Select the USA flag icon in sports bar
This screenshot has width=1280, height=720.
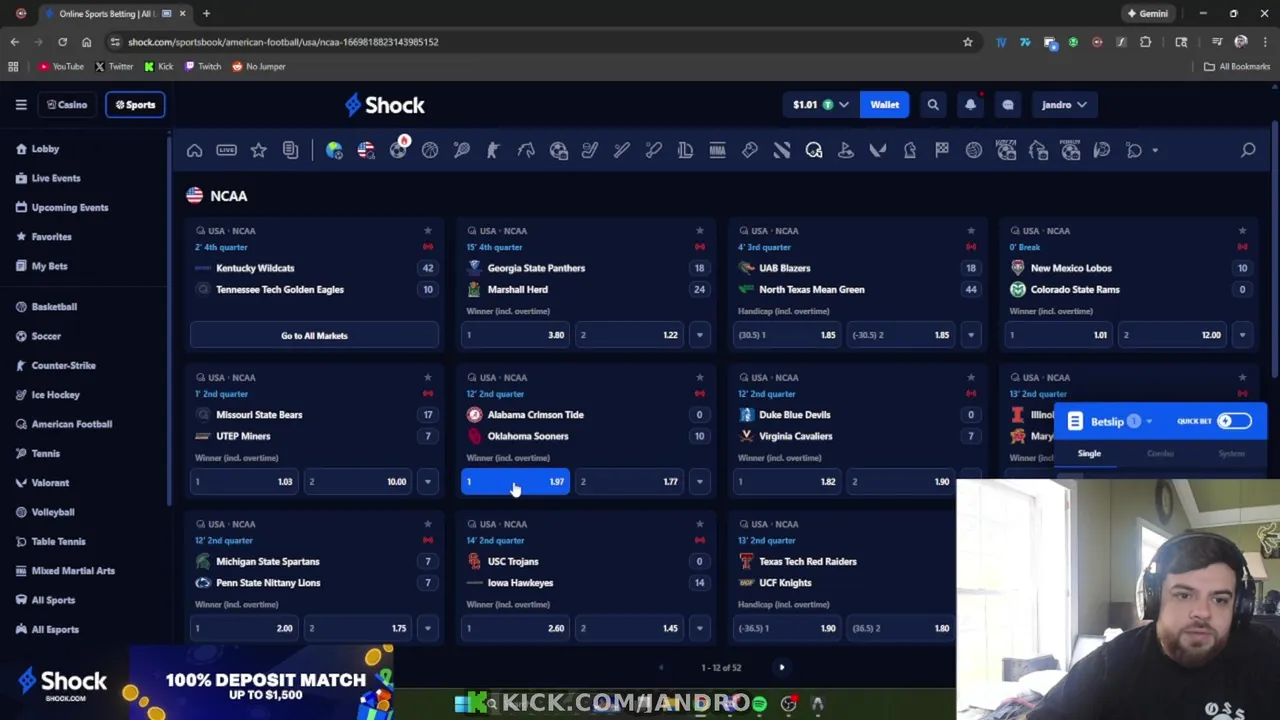point(366,150)
